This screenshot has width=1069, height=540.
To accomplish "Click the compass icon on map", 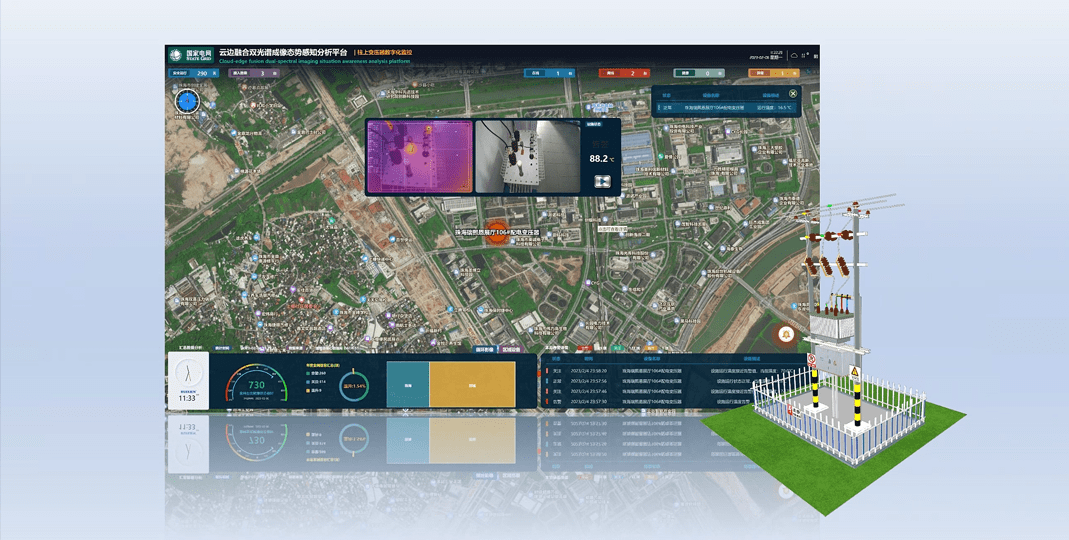I will click(x=188, y=101).
